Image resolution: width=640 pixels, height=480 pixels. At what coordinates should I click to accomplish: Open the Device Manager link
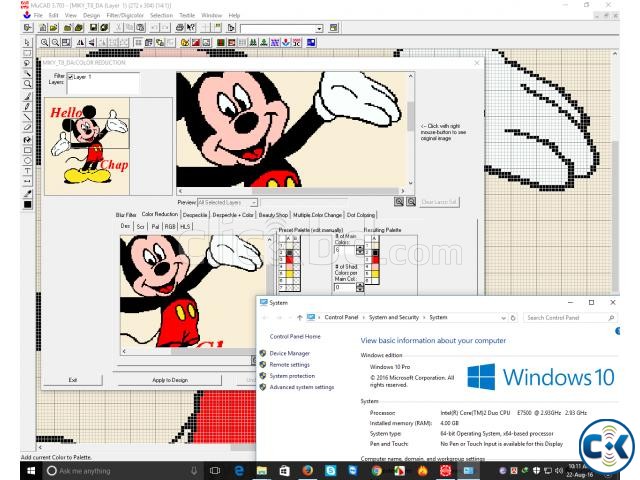click(289, 353)
